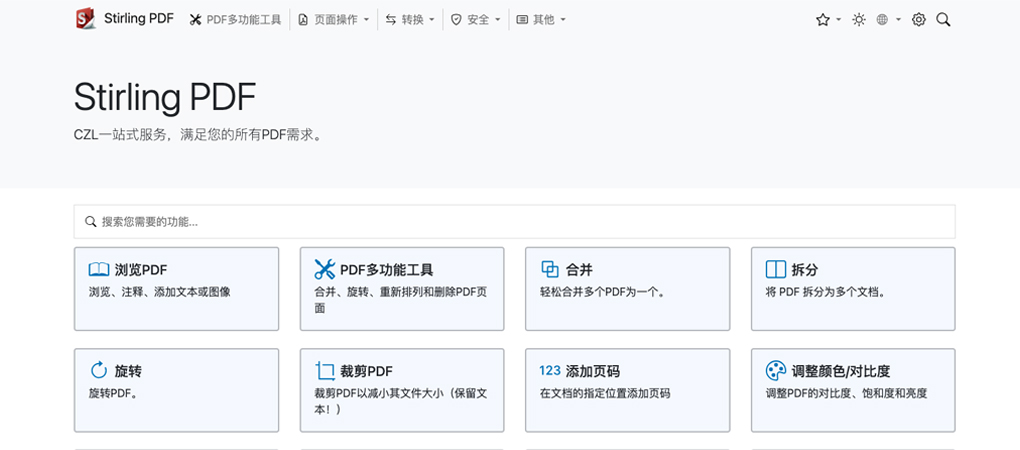Expand the 页面操作 dropdown arrow
This screenshot has width=1020, height=450.
[x=366, y=20]
